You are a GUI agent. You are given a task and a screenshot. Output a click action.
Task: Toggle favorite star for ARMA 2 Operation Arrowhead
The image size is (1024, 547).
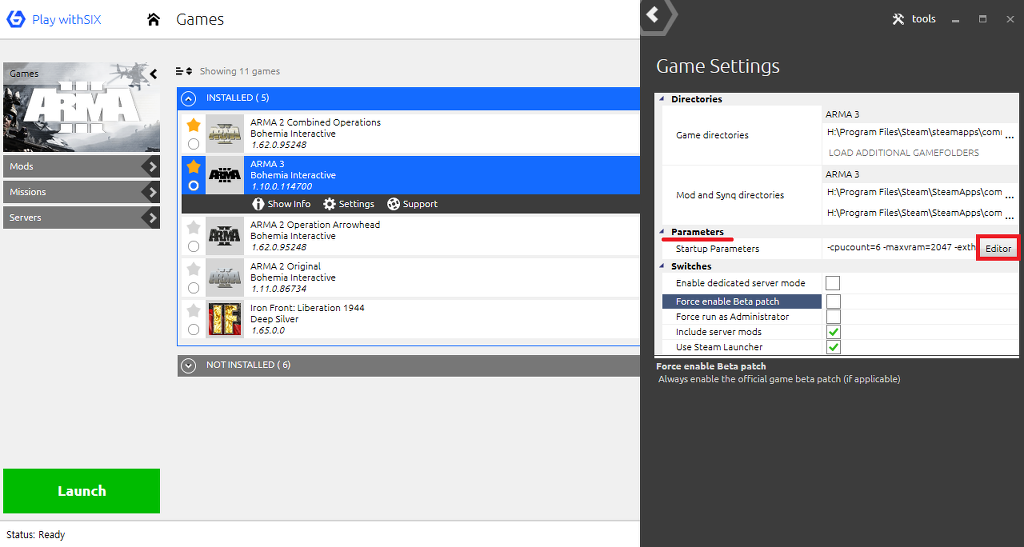[x=194, y=227]
